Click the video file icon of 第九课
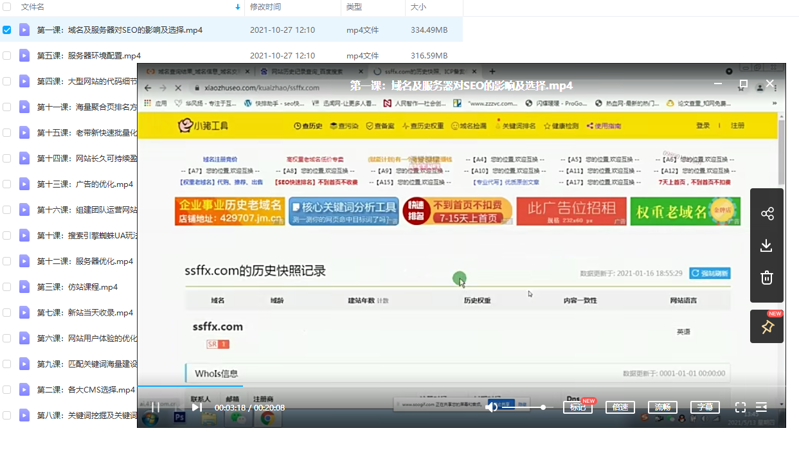799x469 pixels. pyautogui.click(x=24, y=363)
